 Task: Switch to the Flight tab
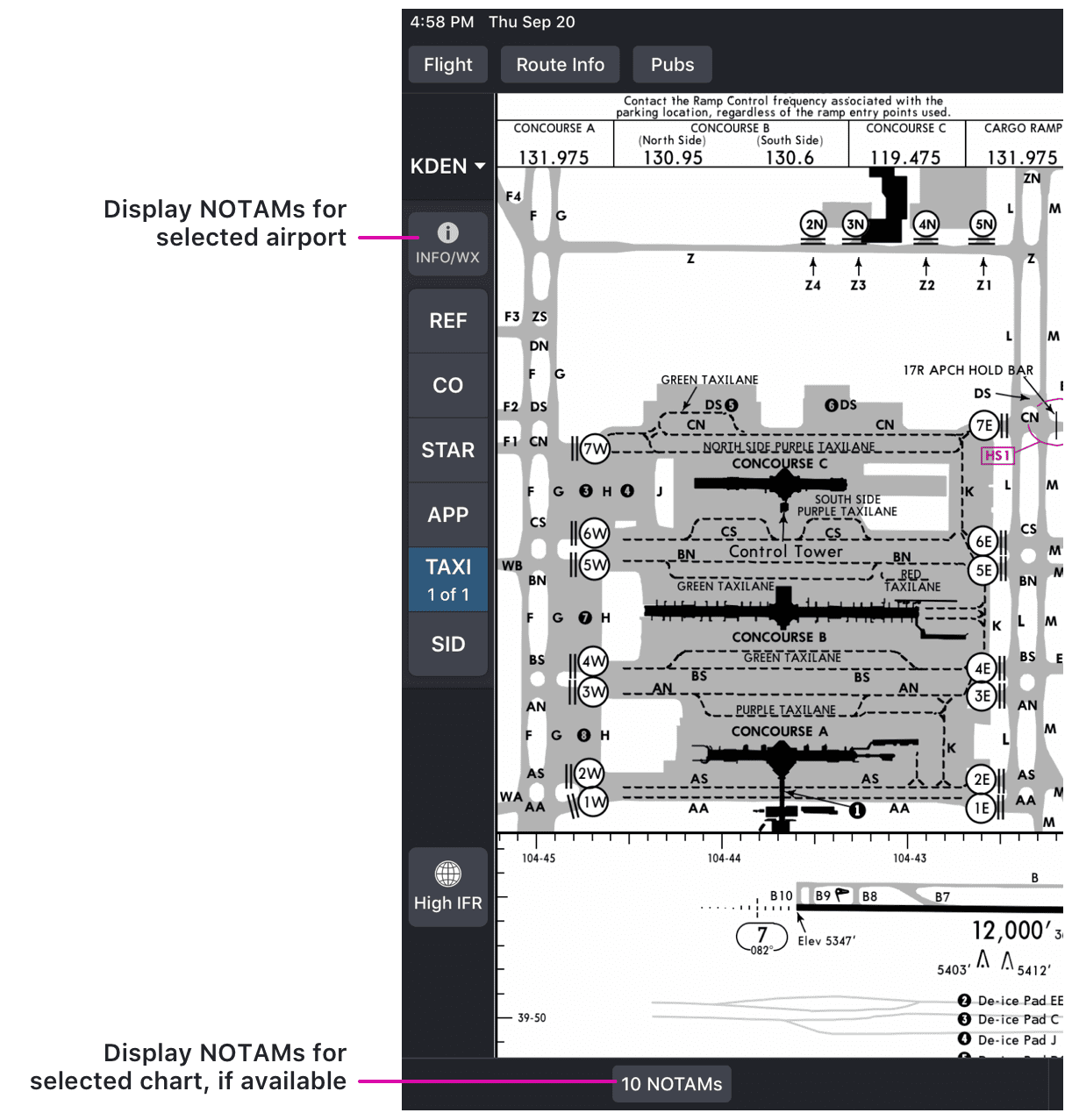pos(447,63)
